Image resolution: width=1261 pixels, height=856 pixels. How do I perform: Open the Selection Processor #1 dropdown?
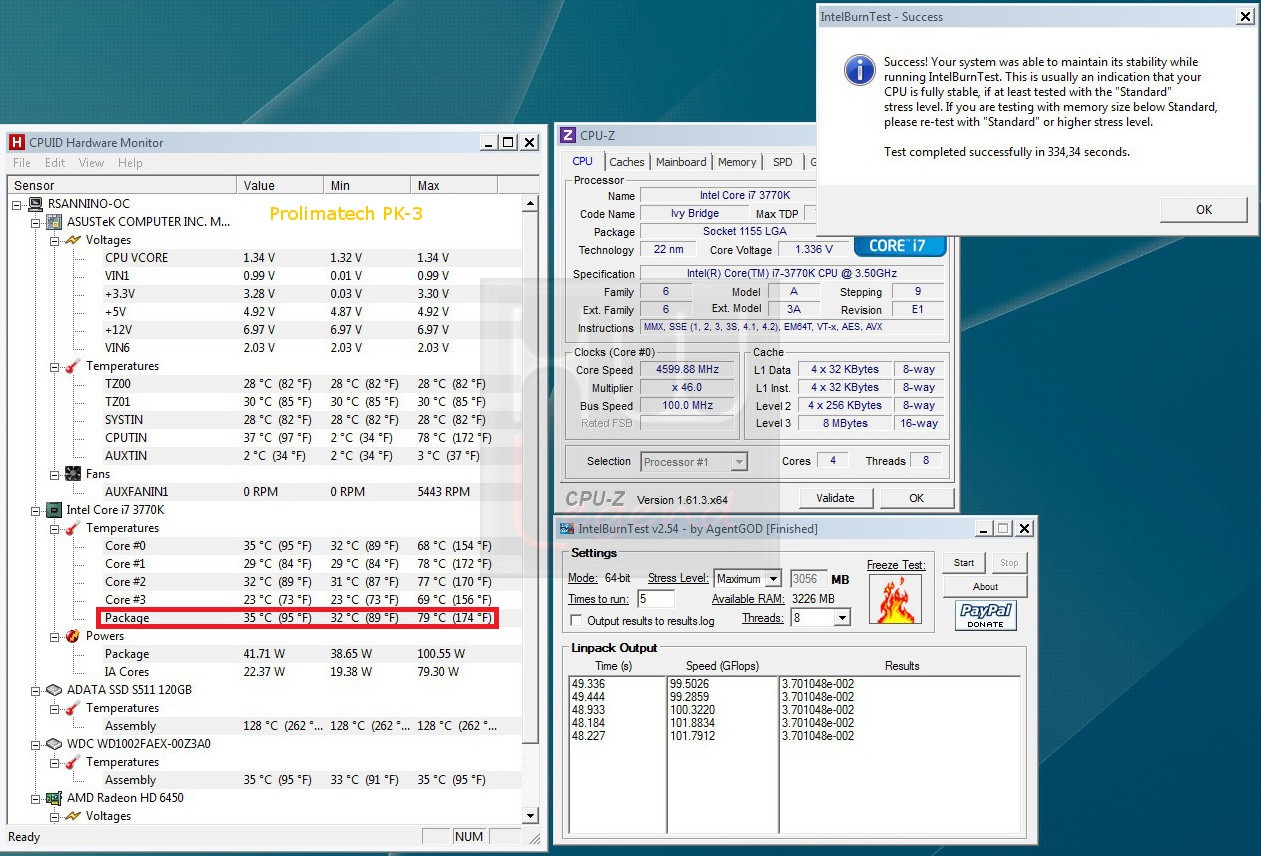point(739,462)
